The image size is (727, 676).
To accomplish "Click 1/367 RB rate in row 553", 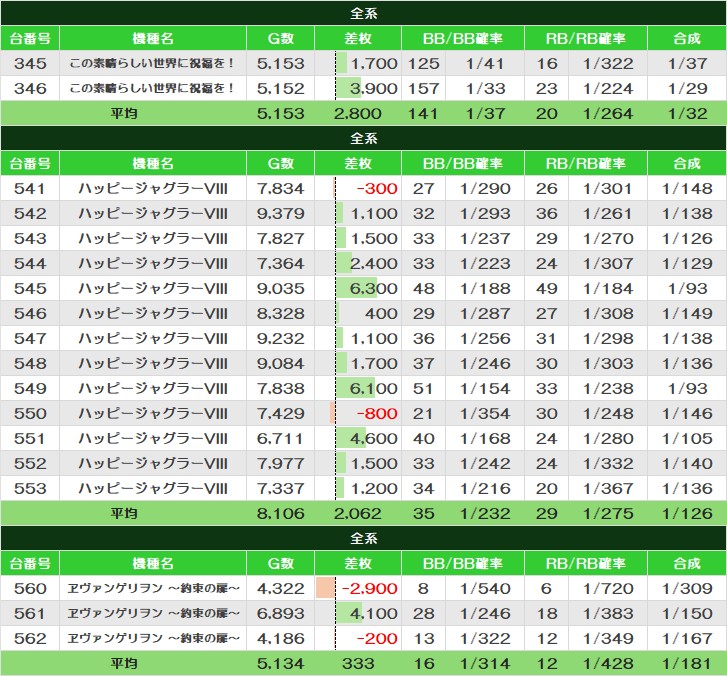I will pyautogui.click(x=608, y=489).
